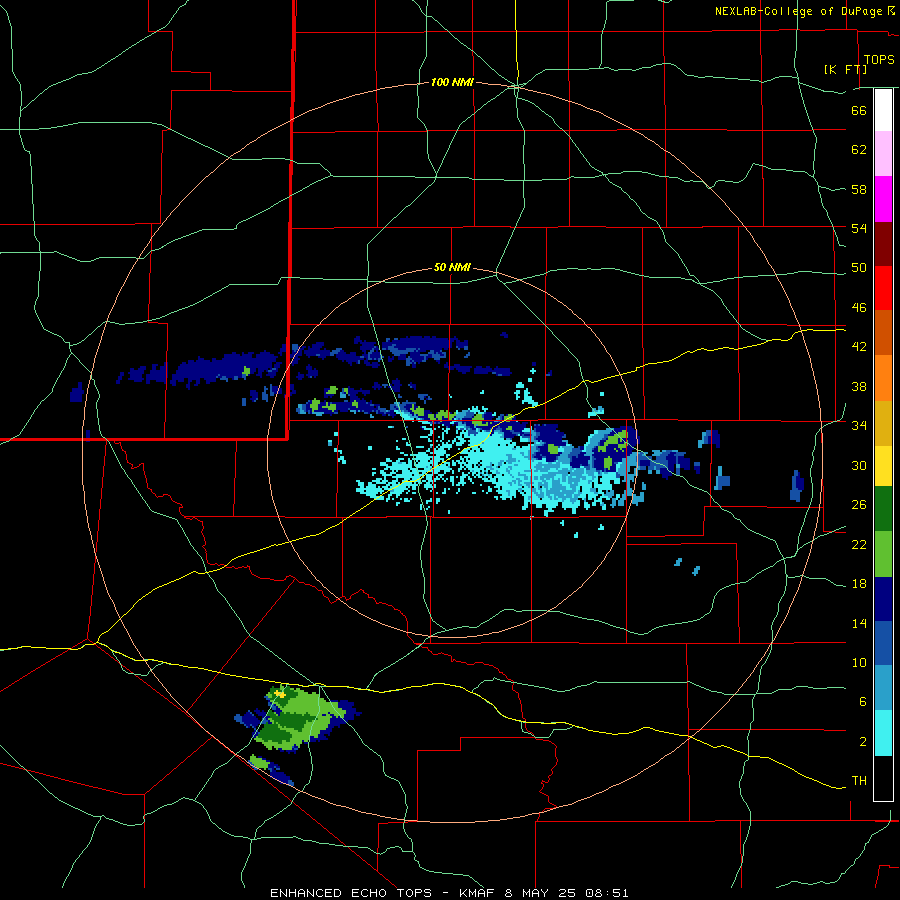Screen dimensions: 900x900
Task: Click the legend value "18"
Action: coord(859,584)
